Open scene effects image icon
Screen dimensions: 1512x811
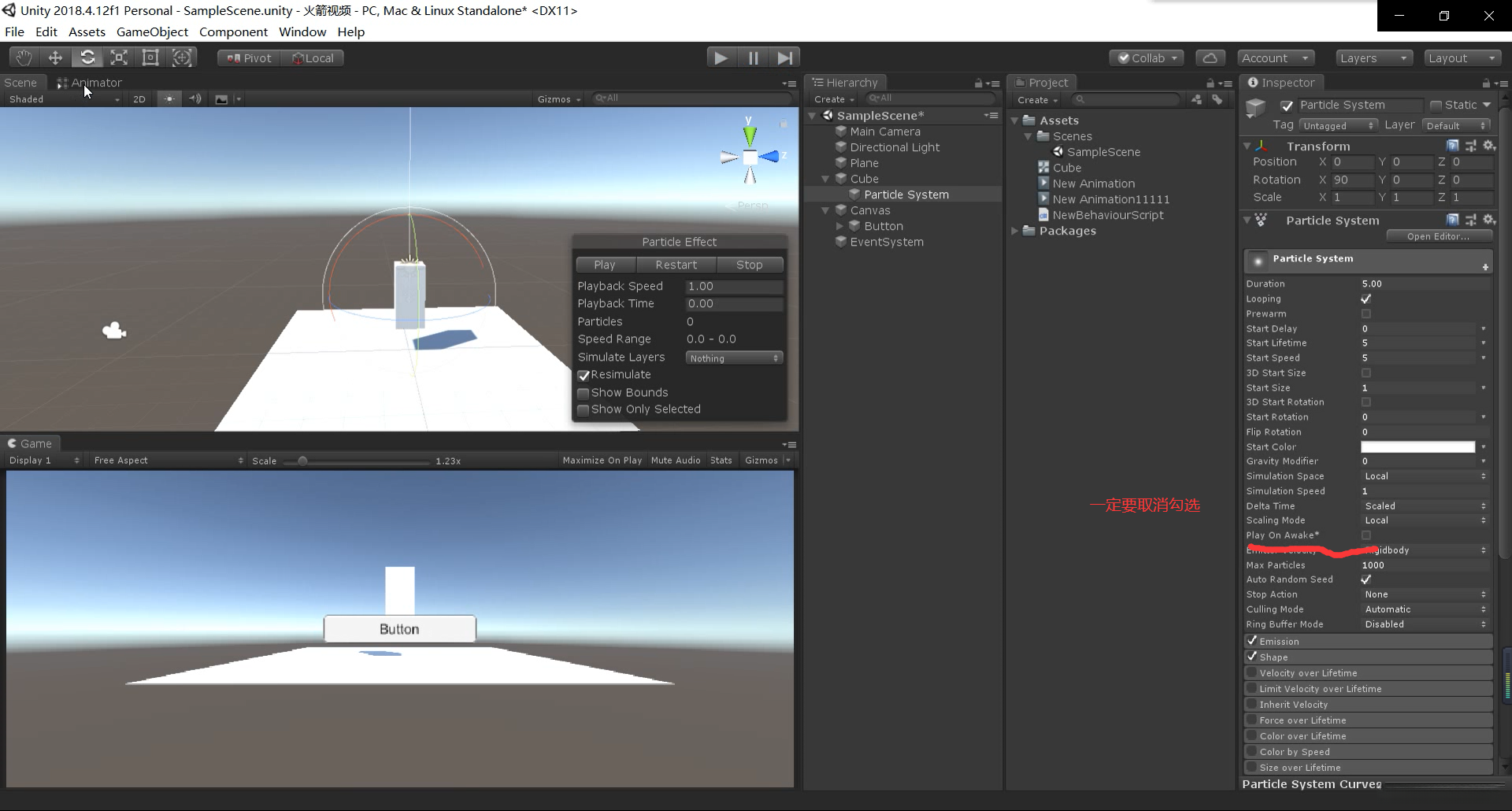[221, 99]
